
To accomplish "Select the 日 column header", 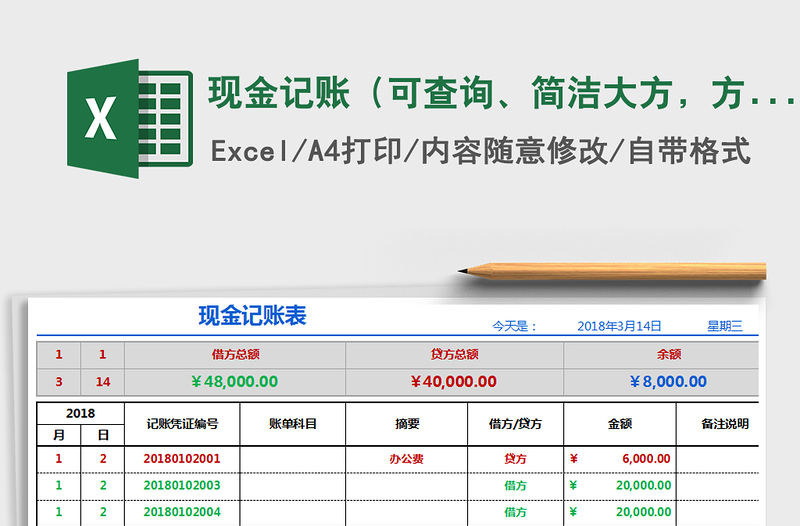I will click(x=103, y=435).
